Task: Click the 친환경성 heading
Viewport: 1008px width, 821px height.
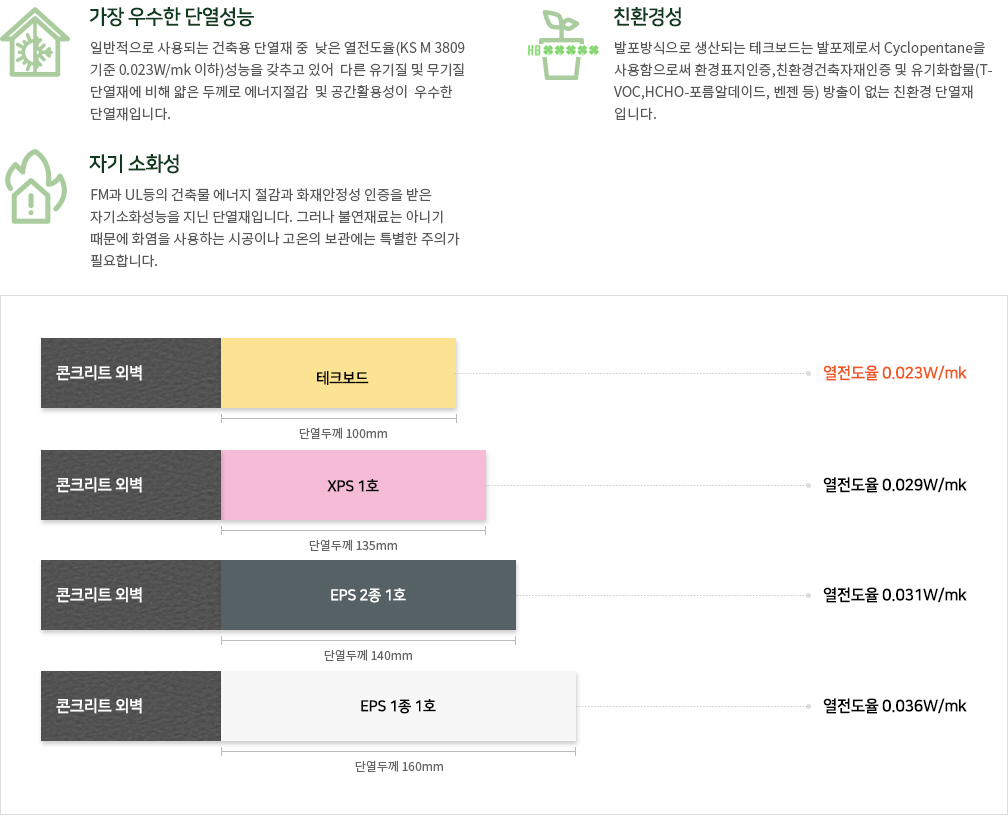Action: pos(647,17)
